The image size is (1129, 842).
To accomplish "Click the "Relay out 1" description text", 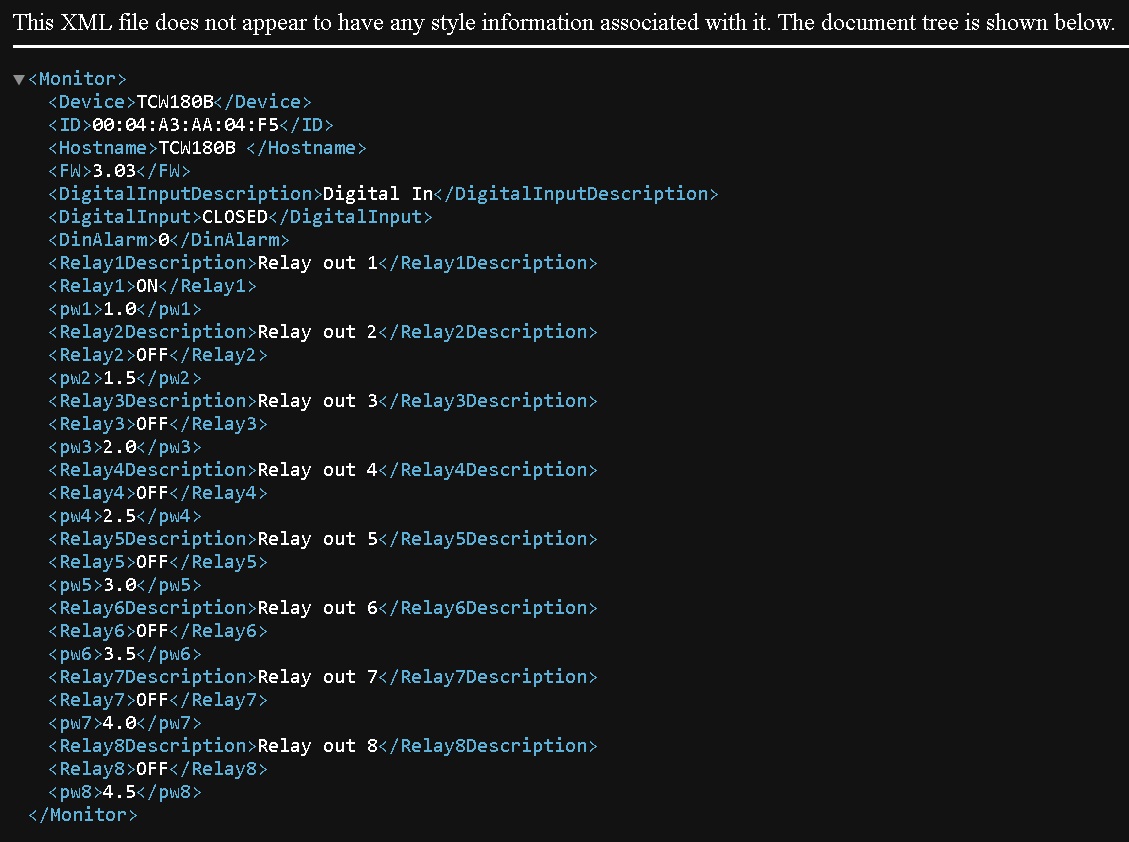I will click(x=317, y=263).
